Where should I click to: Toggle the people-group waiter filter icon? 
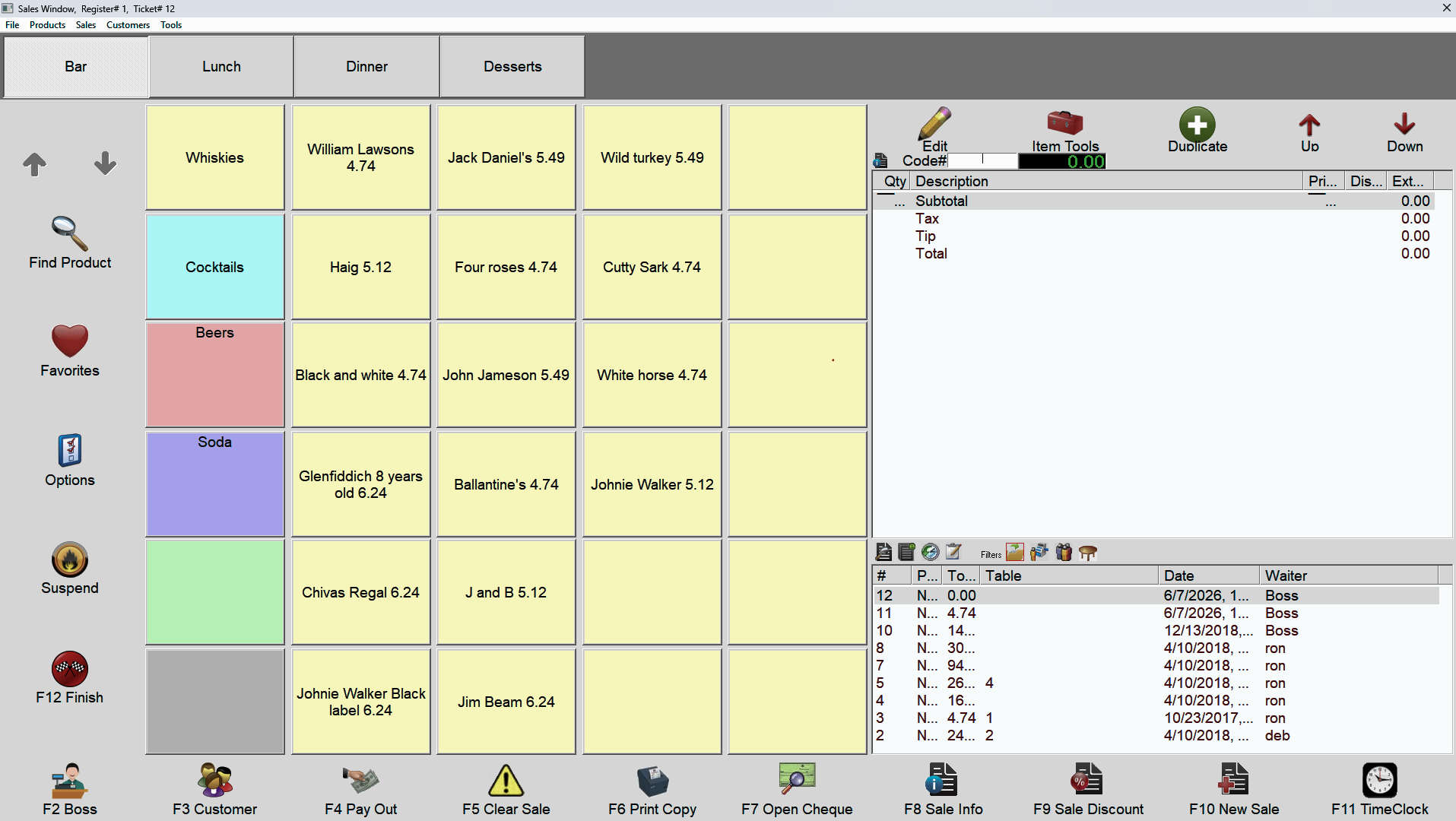[1064, 552]
